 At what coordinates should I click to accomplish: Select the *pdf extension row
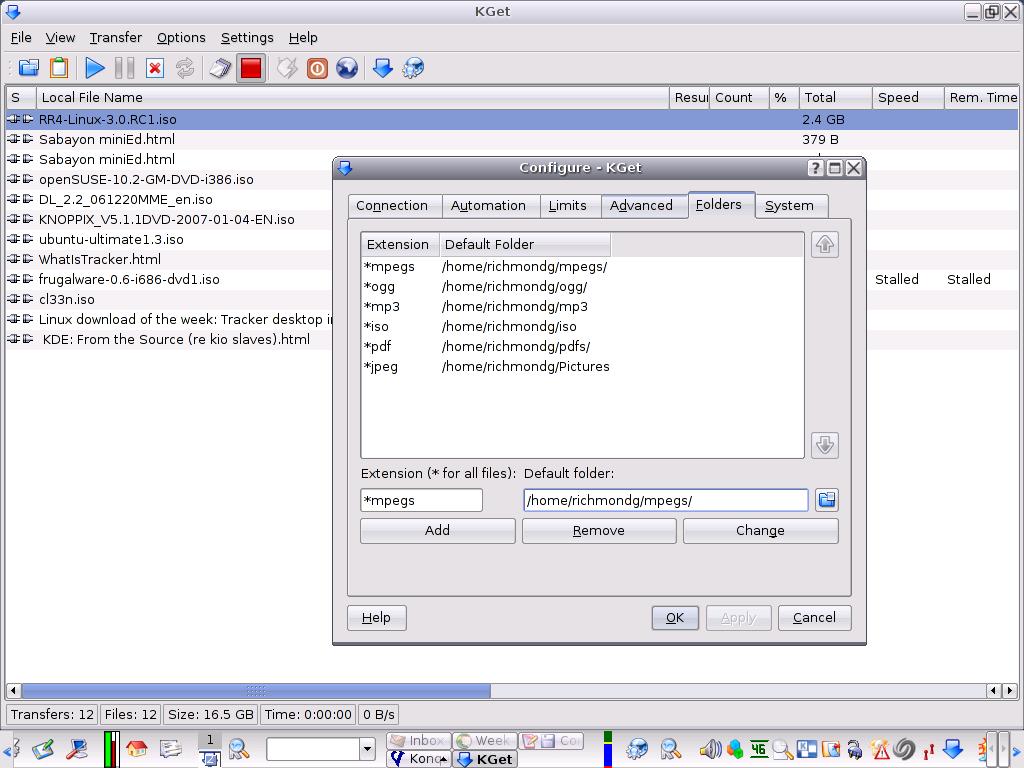point(582,347)
